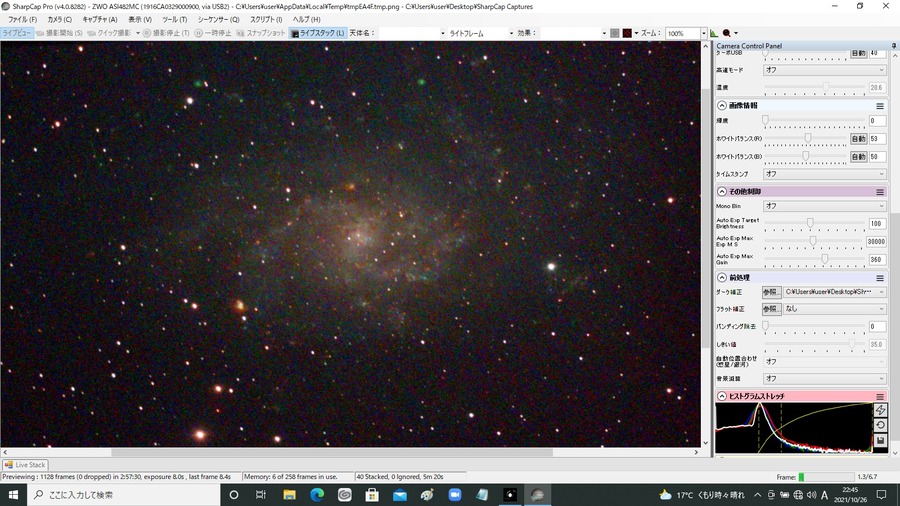
Task: Open File Explorer from the taskbar
Action: click(289, 495)
